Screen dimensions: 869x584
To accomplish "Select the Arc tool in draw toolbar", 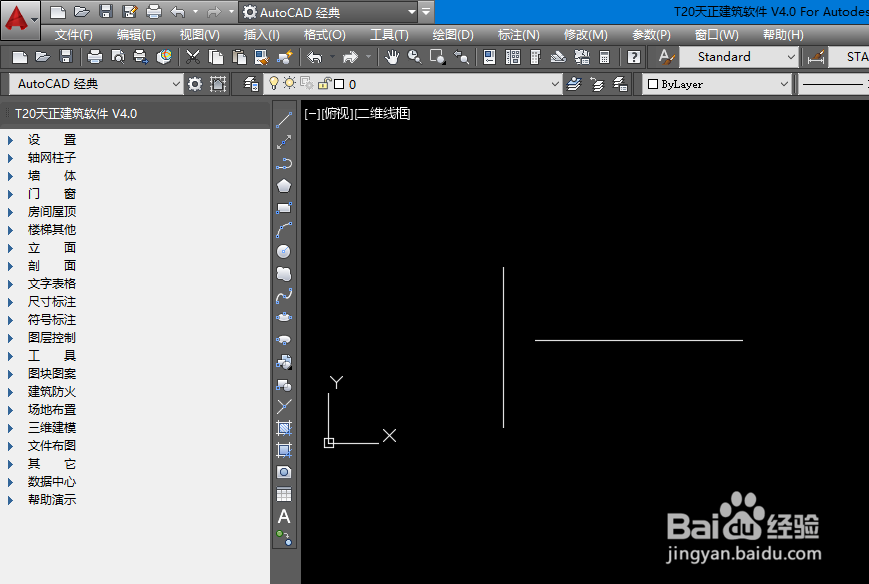I will point(284,230).
